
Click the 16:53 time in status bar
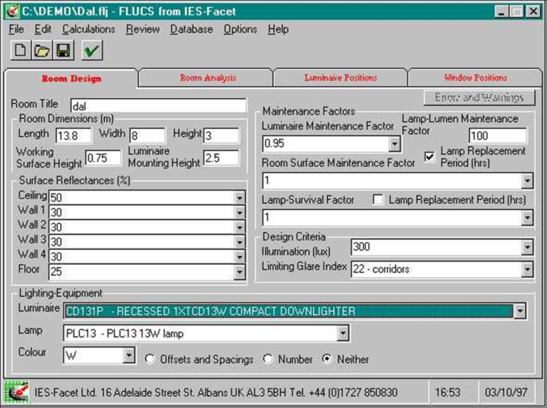click(x=448, y=393)
